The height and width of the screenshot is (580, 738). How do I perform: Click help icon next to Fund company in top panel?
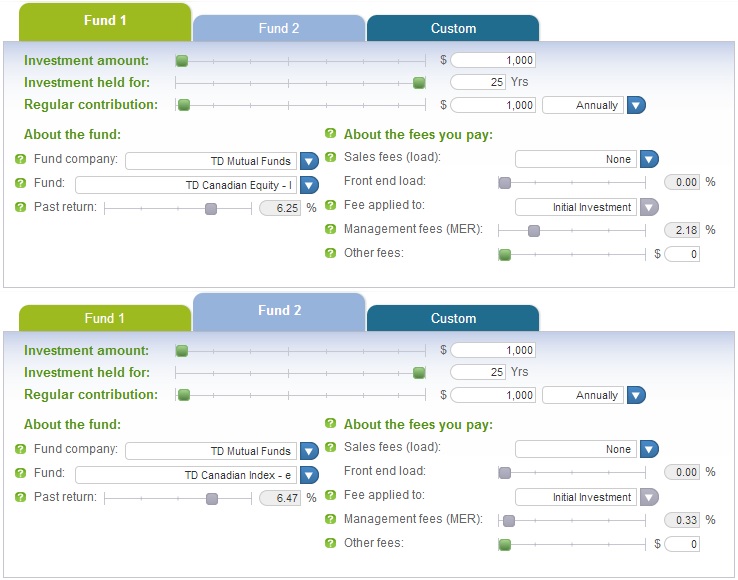click(20, 159)
